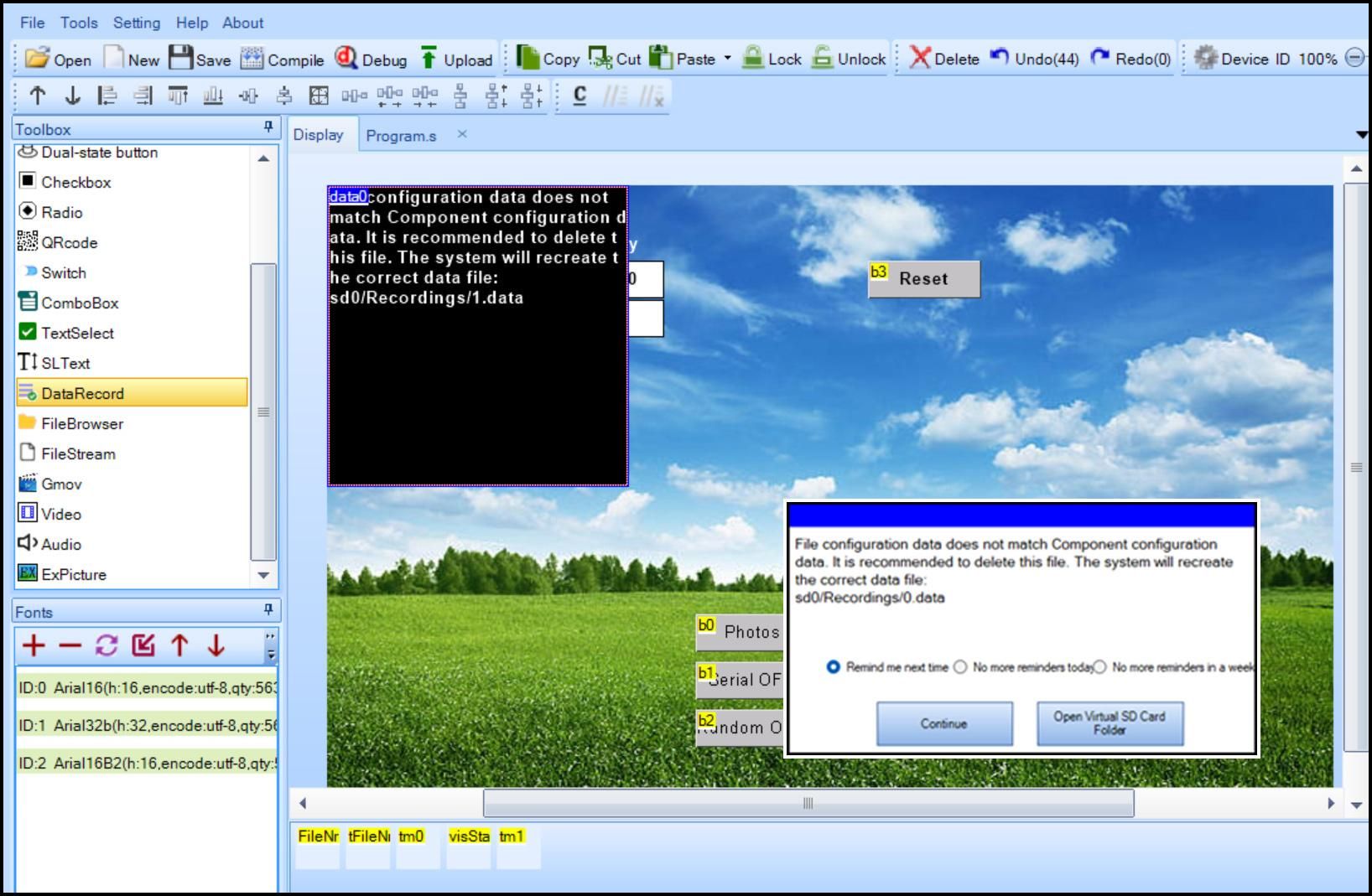Switch to the Display tab
This screenshot has width=1372, height=896.
(319, 135)
